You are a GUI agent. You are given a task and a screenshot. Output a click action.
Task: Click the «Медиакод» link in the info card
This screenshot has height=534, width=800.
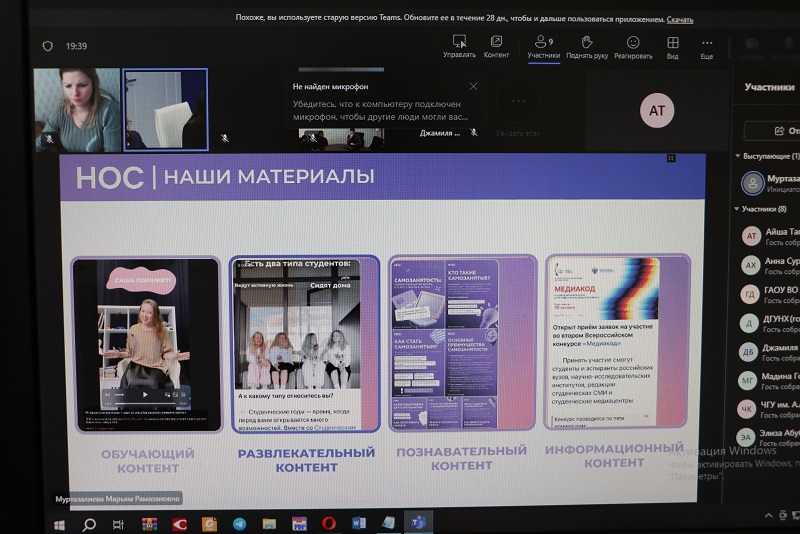(x=602, y=343)
